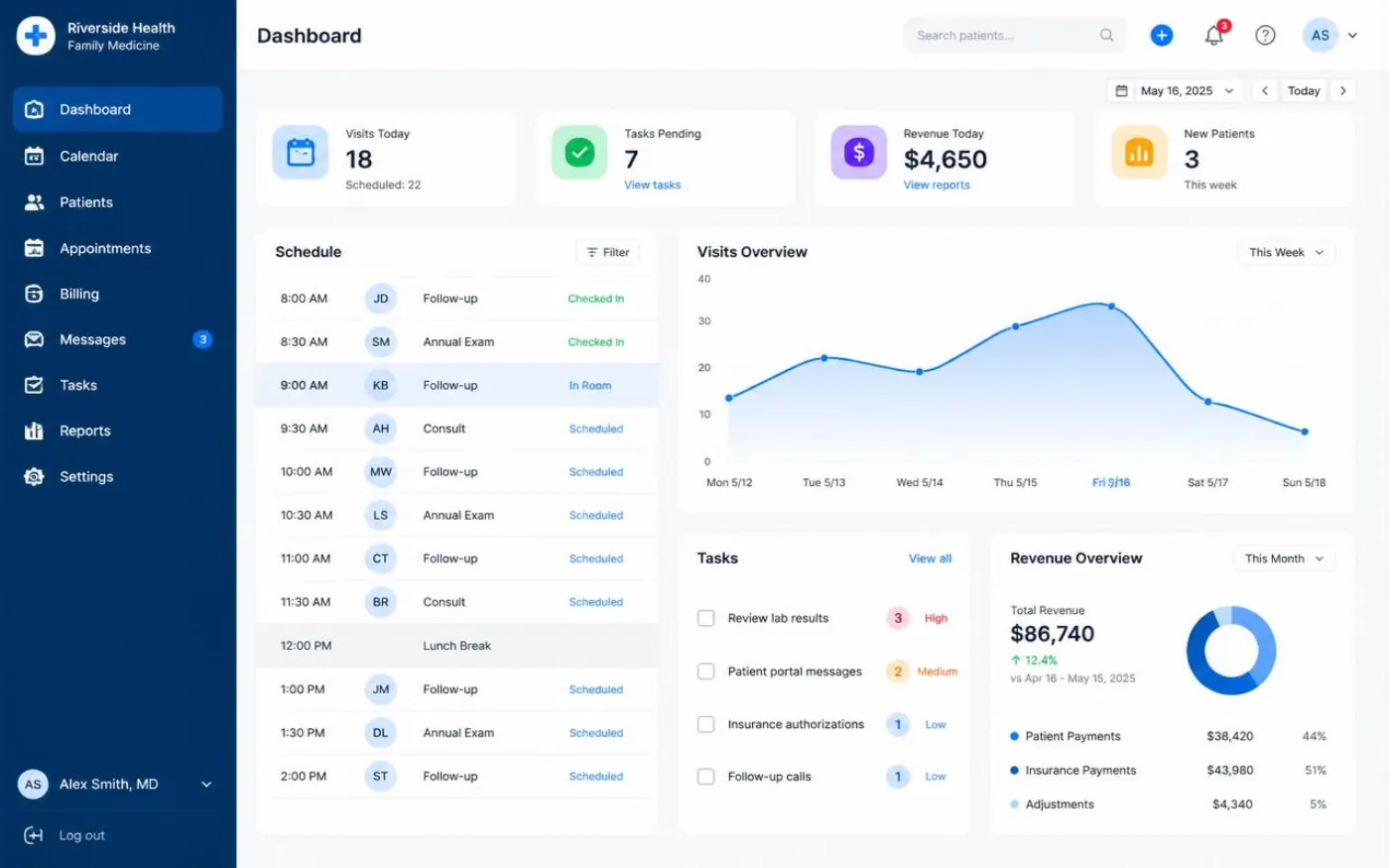Open the Messages menu item
Viewport: 1389px width, 868px height.
tap(117, 339)
